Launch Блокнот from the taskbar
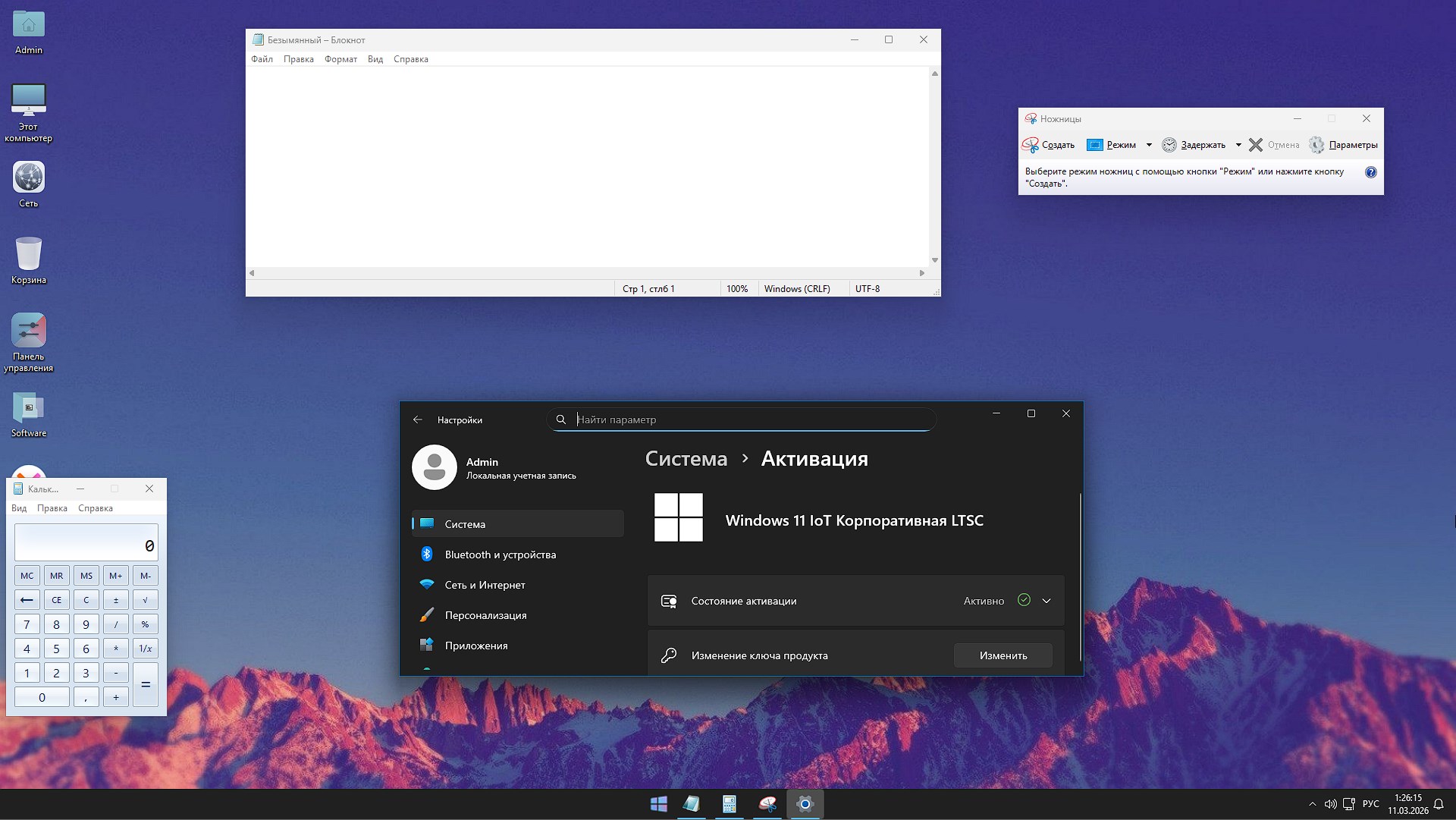The image size is (1456, 820). [x=691, y=804]
